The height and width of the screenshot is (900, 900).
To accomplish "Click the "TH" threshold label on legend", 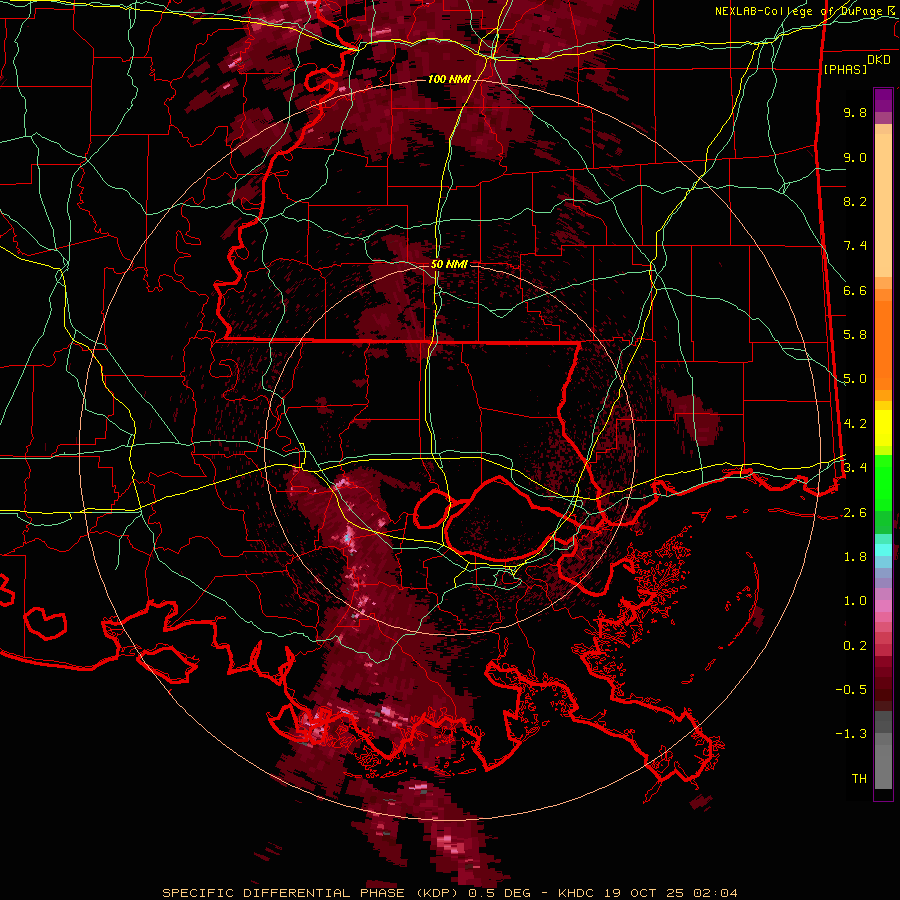I will click(859, 779).
